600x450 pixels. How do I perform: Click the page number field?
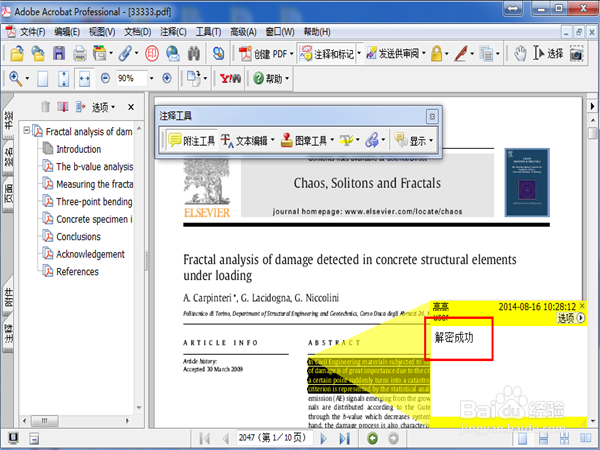(273, 438)
